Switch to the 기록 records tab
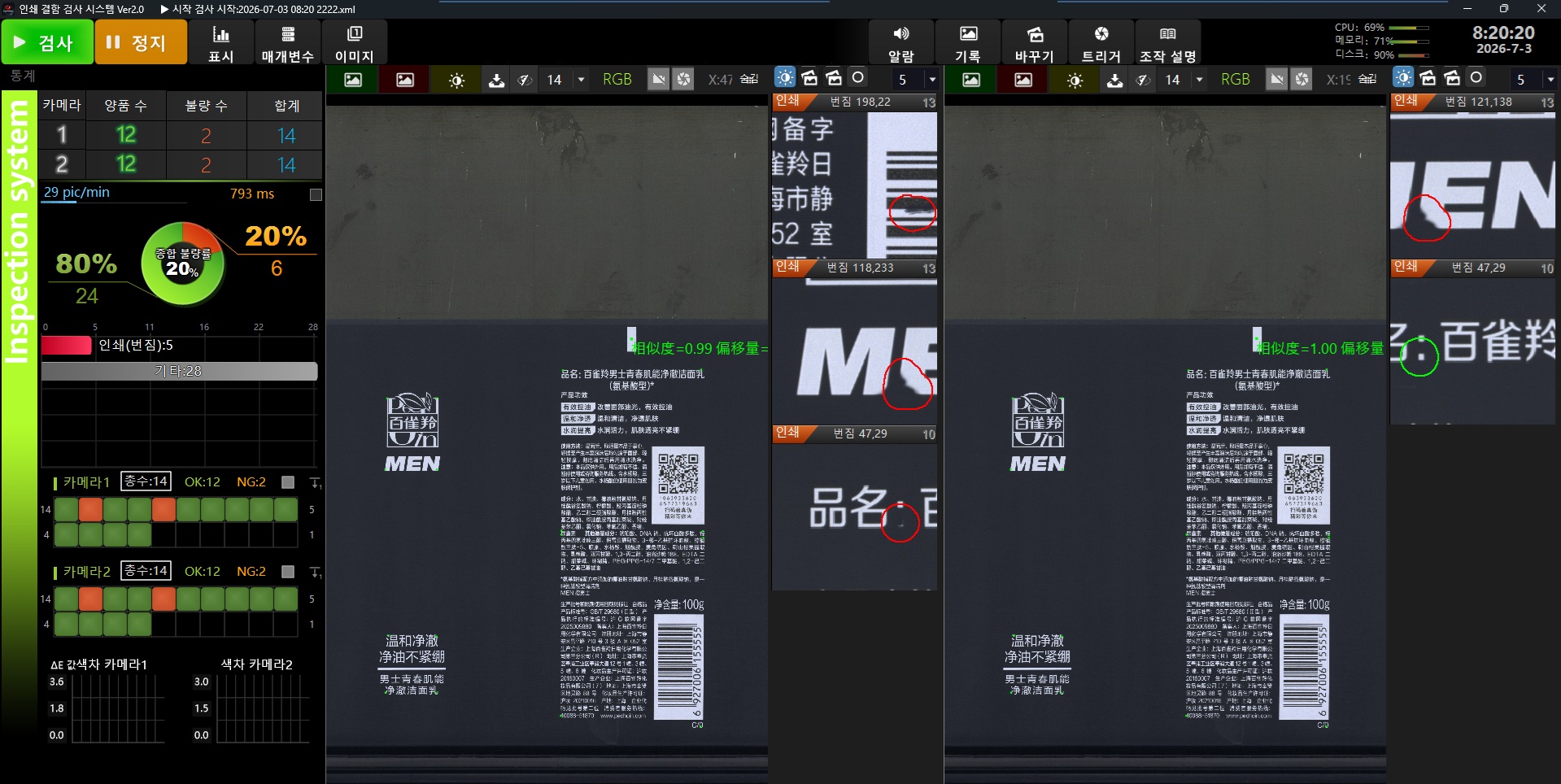Screen dimensions: 1561x784 click(x=967, y=42)
